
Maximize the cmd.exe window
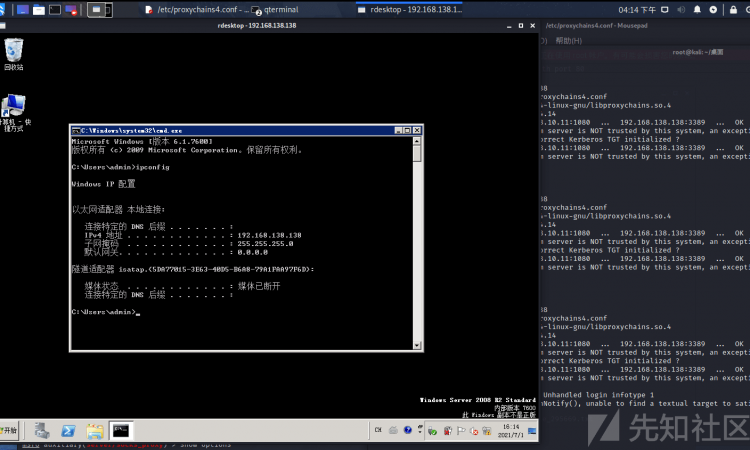coord(408,131)
